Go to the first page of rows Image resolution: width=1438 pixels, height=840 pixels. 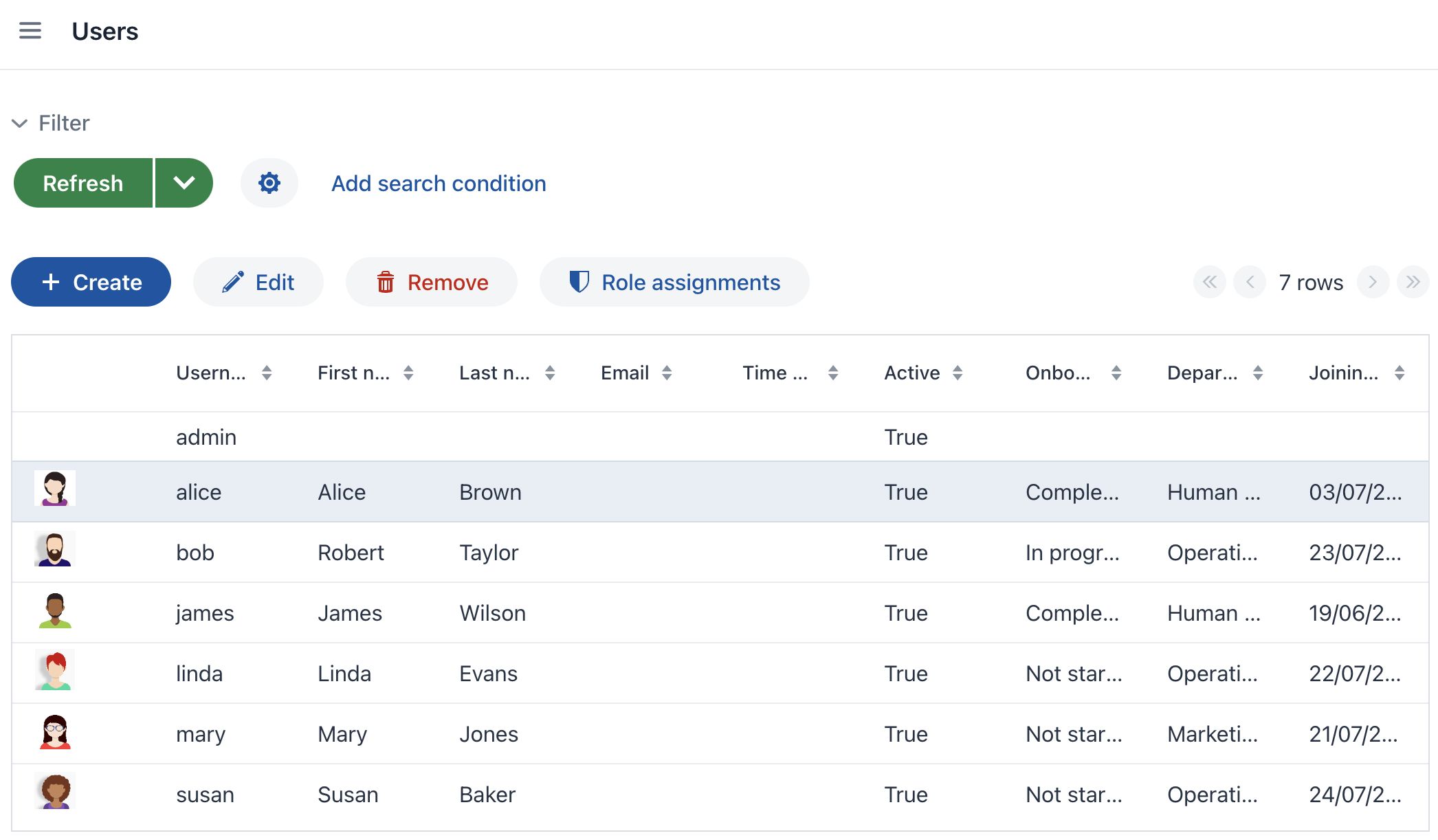coord(1209,282)
